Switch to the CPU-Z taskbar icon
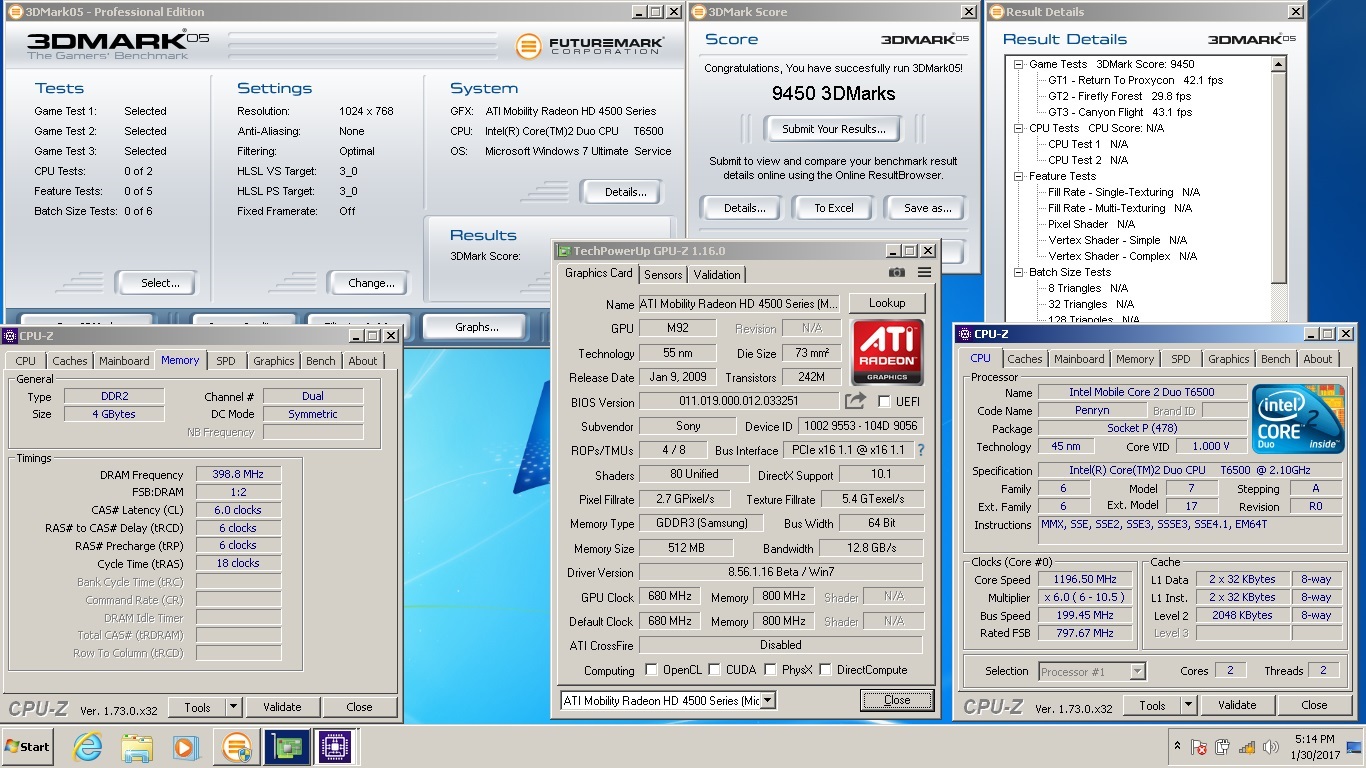Screen dimensions: 1366x768 pos(335,746)
